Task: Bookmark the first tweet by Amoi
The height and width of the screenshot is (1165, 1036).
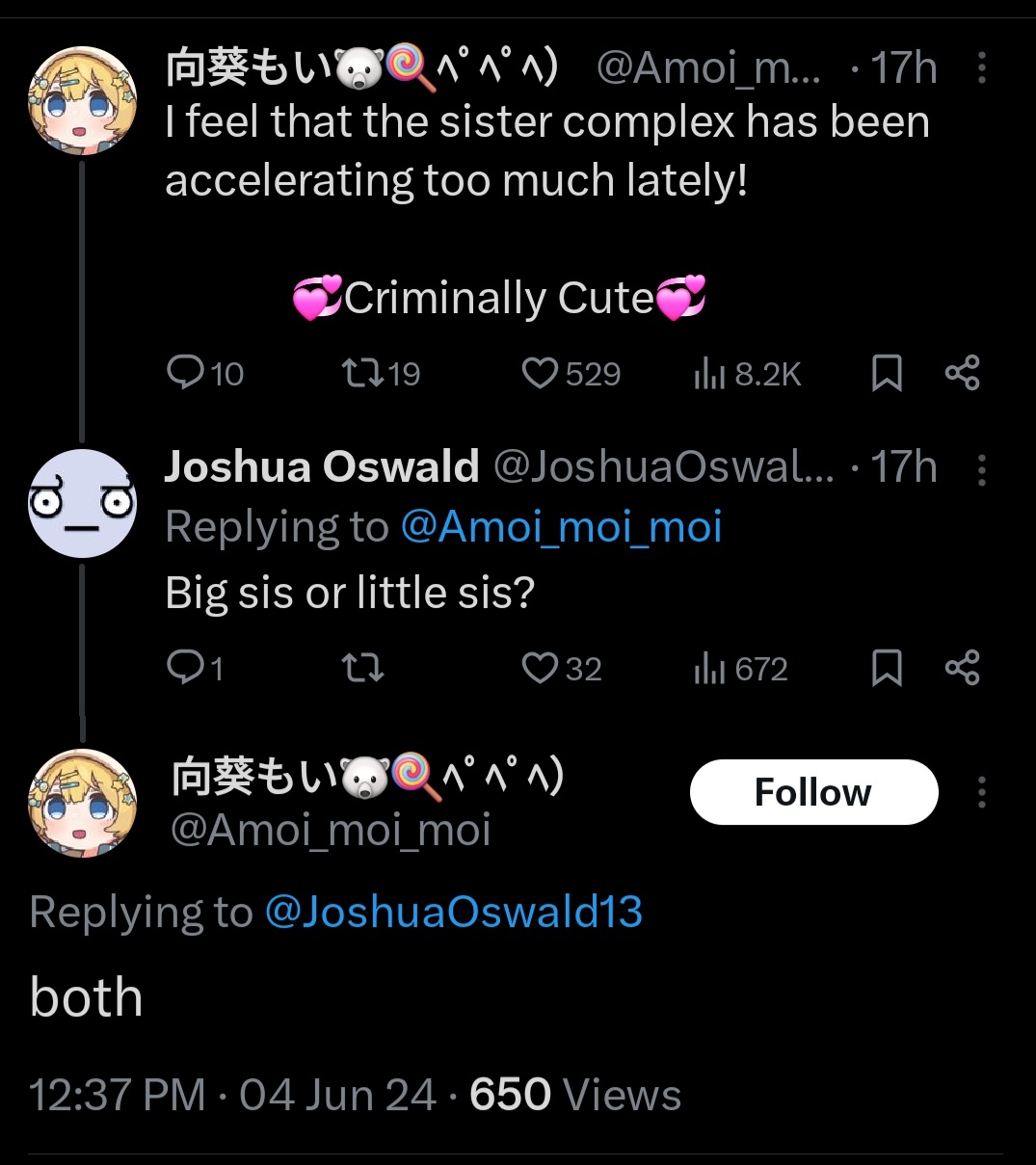Action: [887, 373]
